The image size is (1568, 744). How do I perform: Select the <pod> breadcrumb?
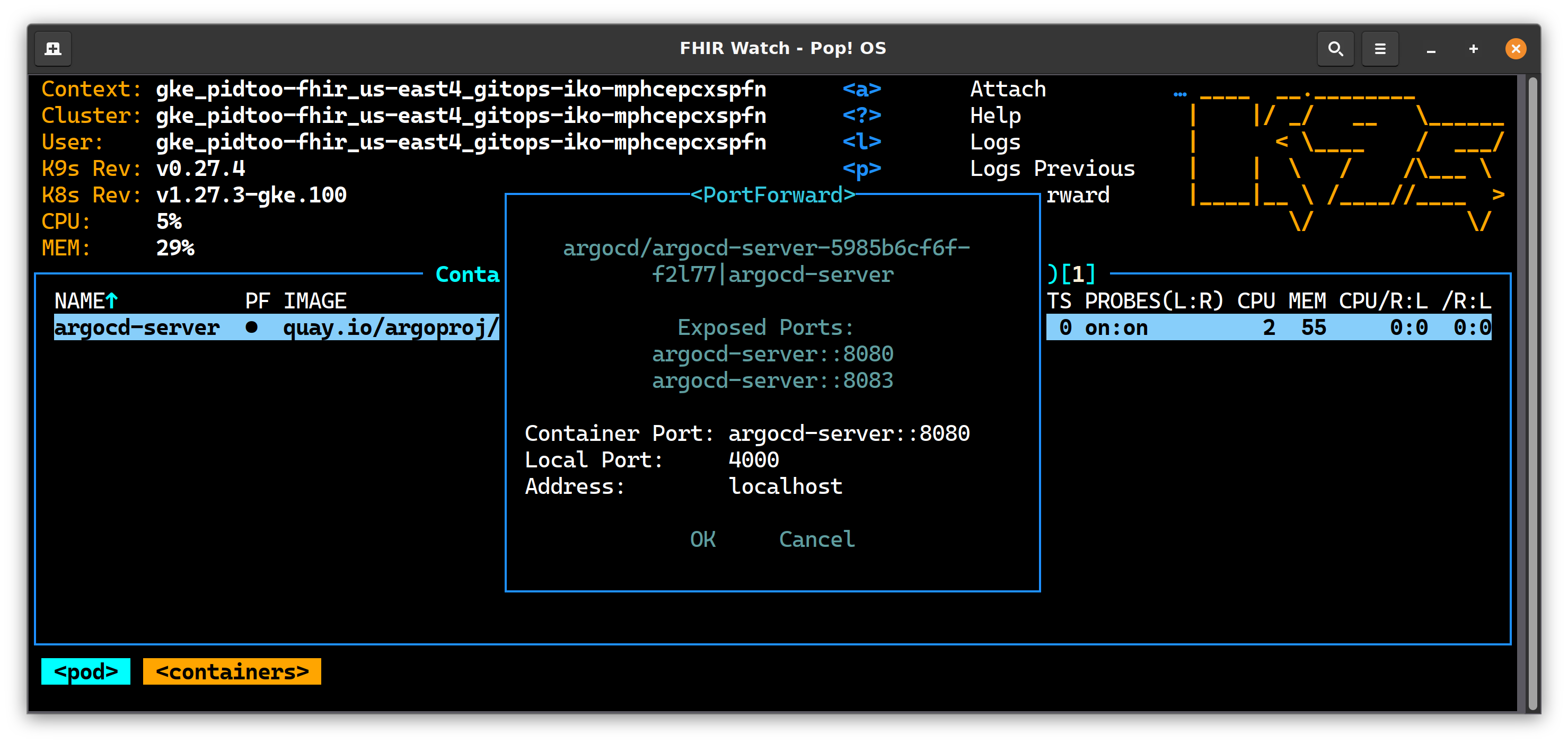(86, 671)
